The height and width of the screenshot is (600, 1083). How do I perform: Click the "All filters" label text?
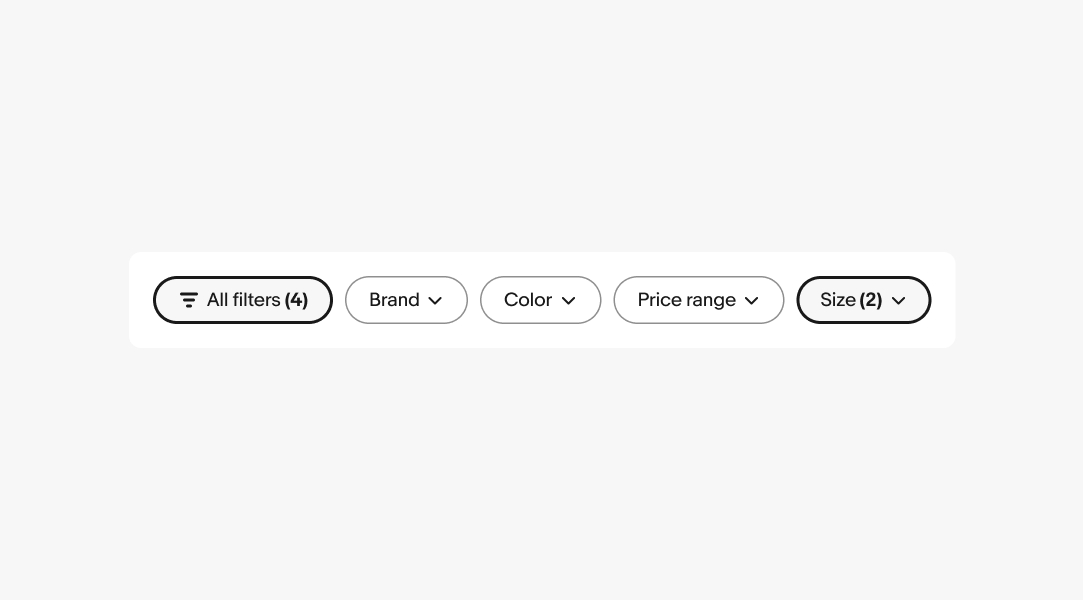(243, 300)
